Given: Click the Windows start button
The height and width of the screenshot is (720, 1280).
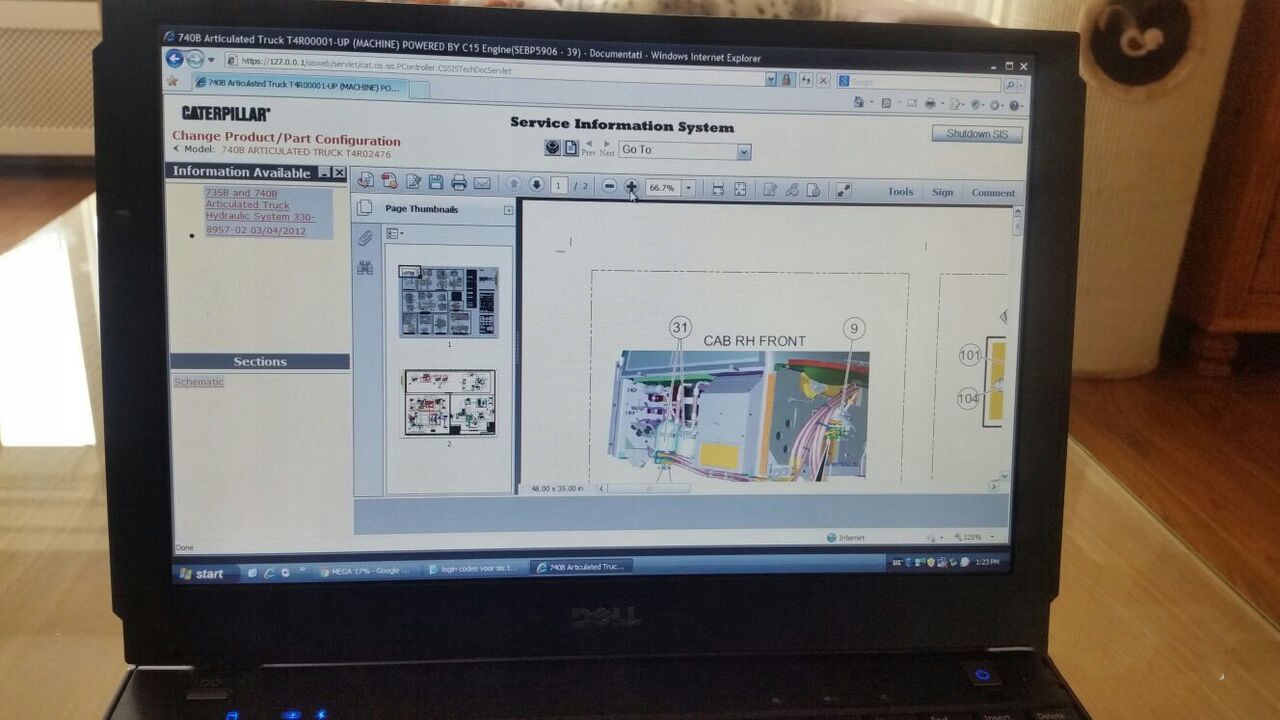Looking at the screenshot, I should click(x=204, y=574).
